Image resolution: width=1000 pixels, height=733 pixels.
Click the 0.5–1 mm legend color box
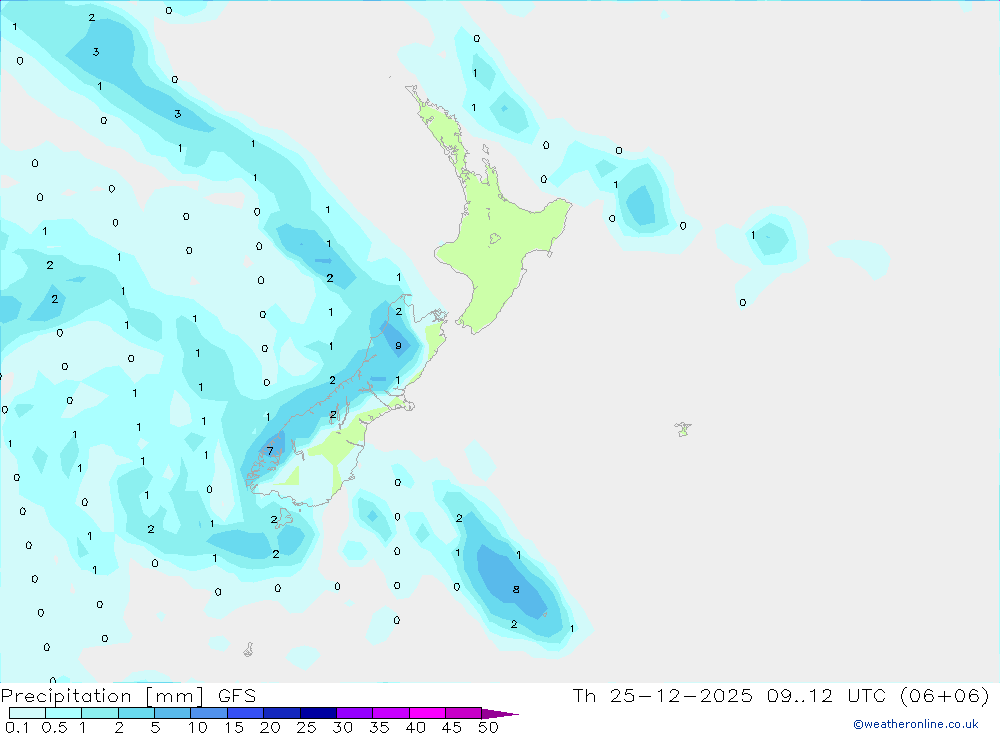pos(64,713)
